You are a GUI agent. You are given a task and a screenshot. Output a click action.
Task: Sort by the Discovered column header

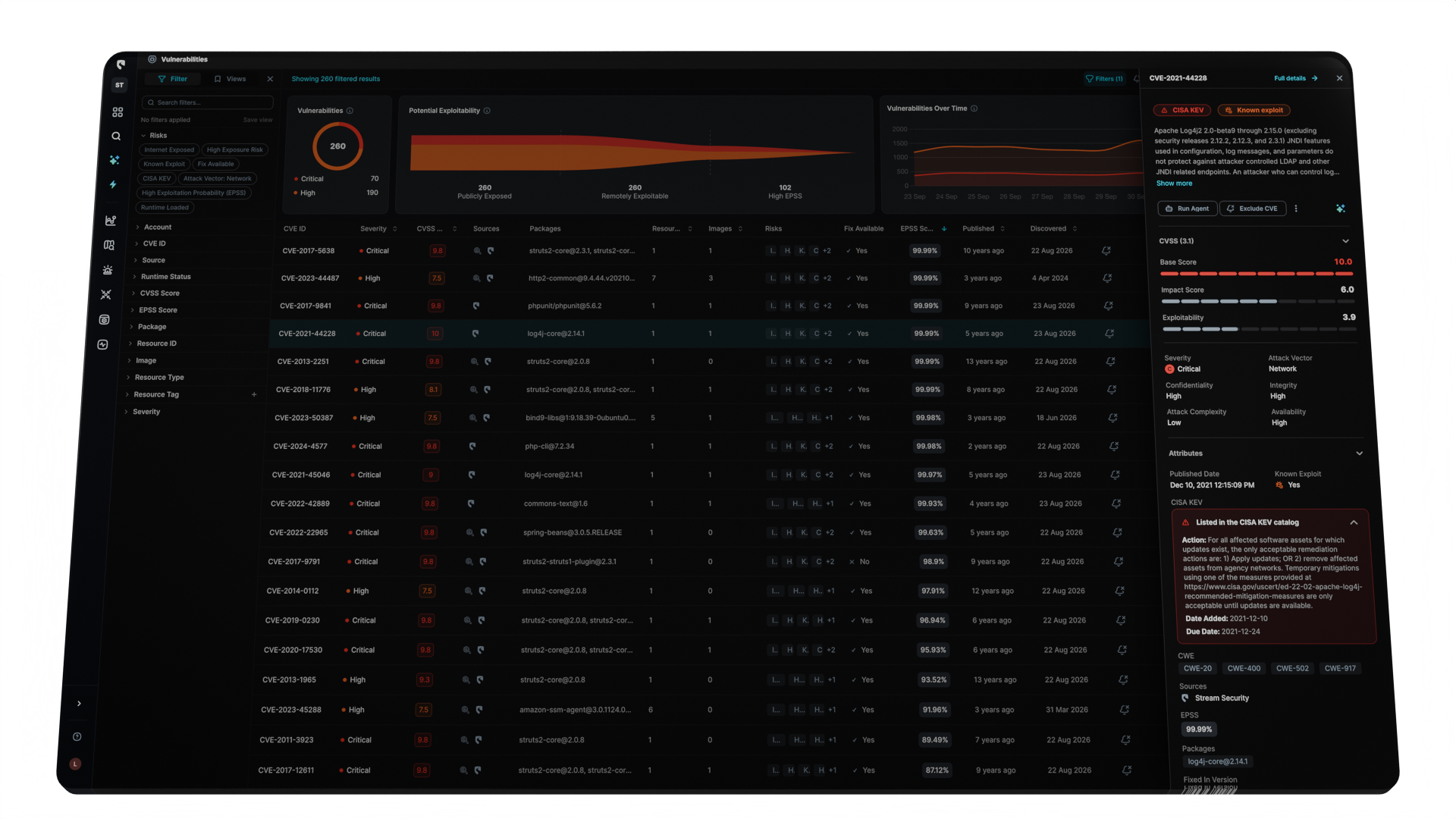pos(1053,229)
